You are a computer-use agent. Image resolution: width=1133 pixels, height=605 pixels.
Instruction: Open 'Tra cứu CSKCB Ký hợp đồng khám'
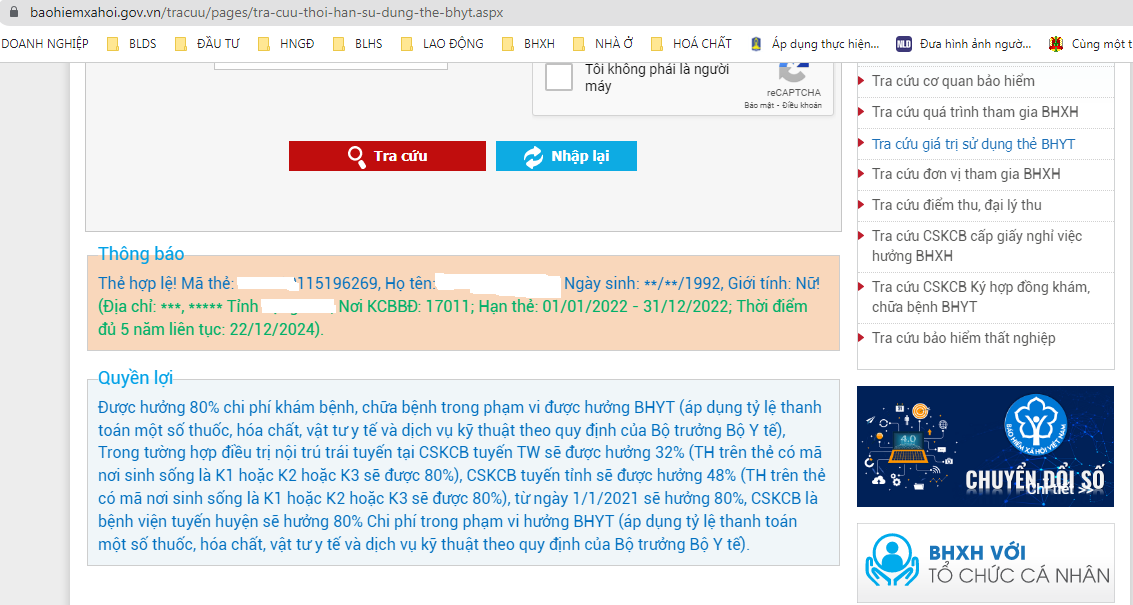click(981, 296)
